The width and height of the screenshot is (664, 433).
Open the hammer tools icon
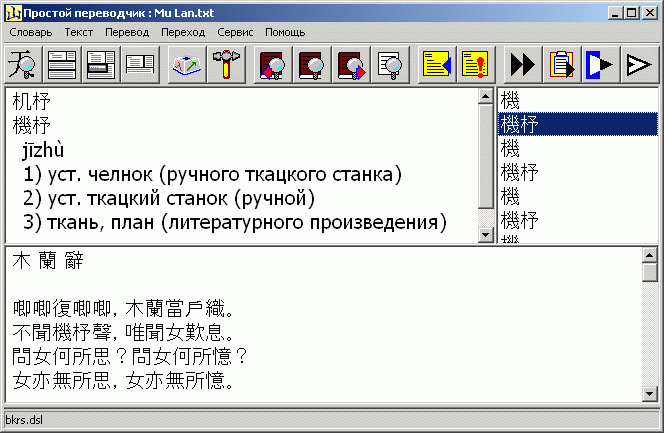coord(227,66)
